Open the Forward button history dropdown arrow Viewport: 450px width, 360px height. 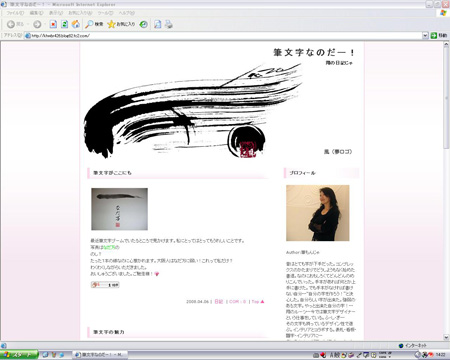tap(45, 24)
